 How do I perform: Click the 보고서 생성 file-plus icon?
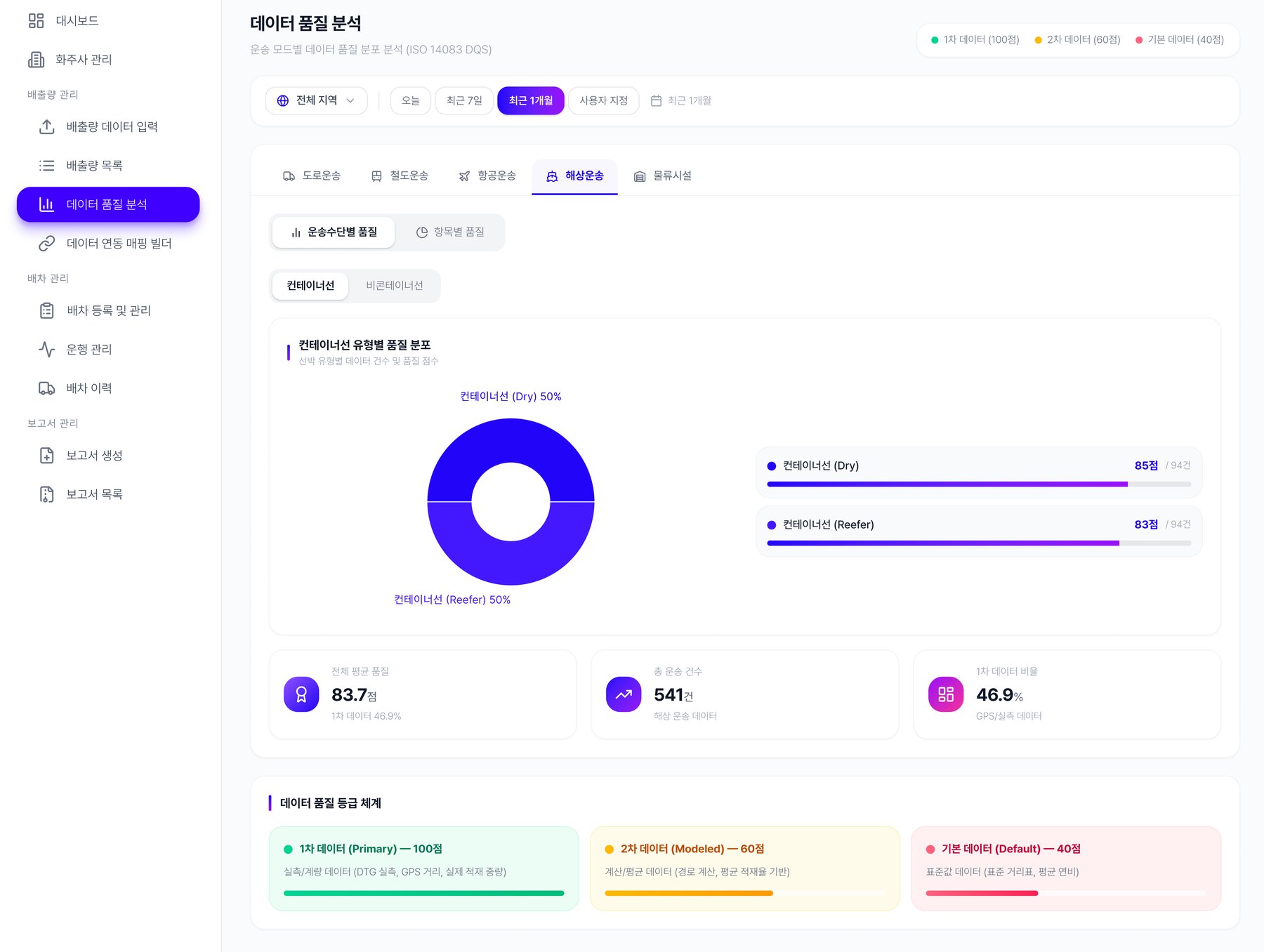click(x=46, y=456)
